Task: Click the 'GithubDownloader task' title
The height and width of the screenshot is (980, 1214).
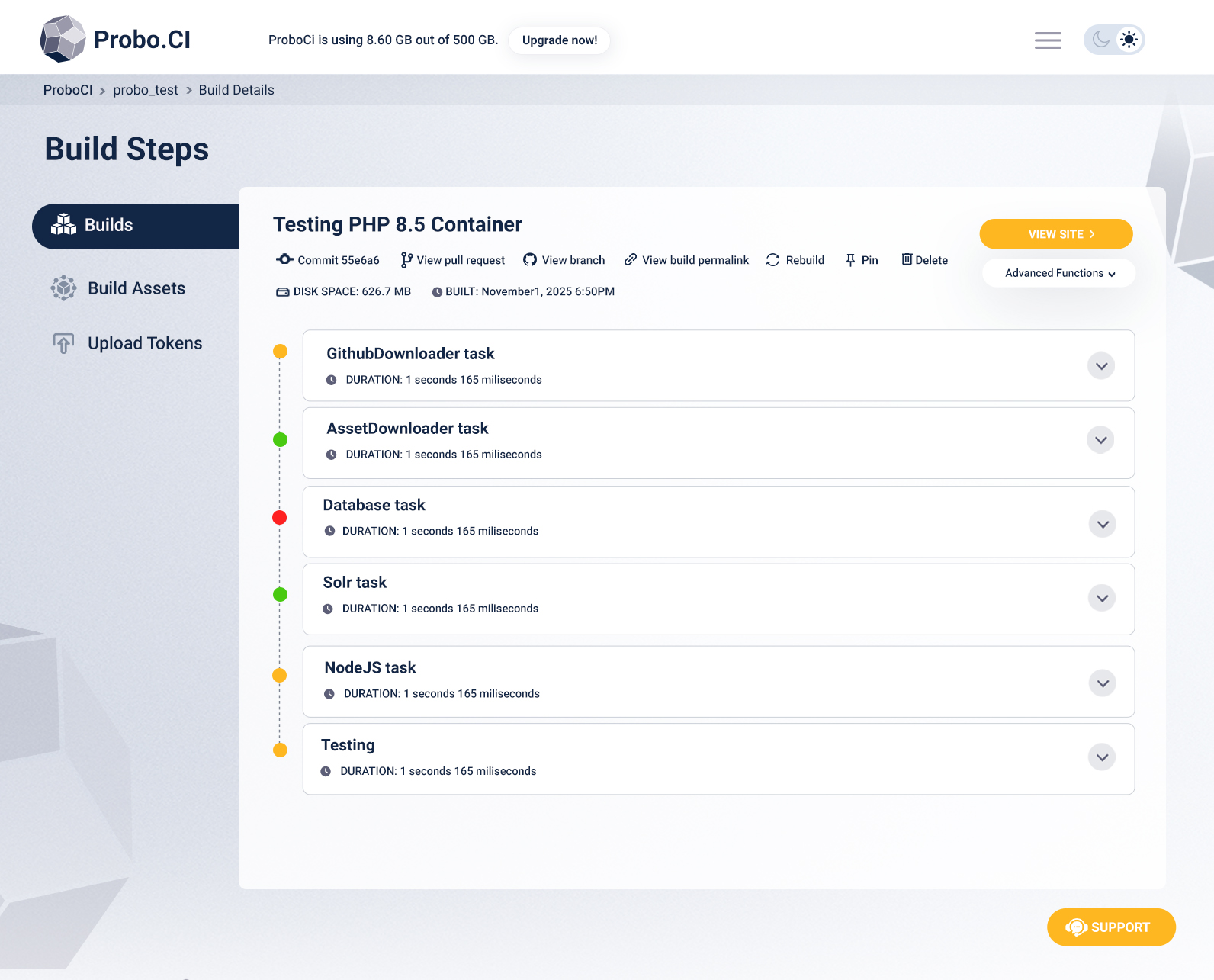Action: tap(410, 354)
